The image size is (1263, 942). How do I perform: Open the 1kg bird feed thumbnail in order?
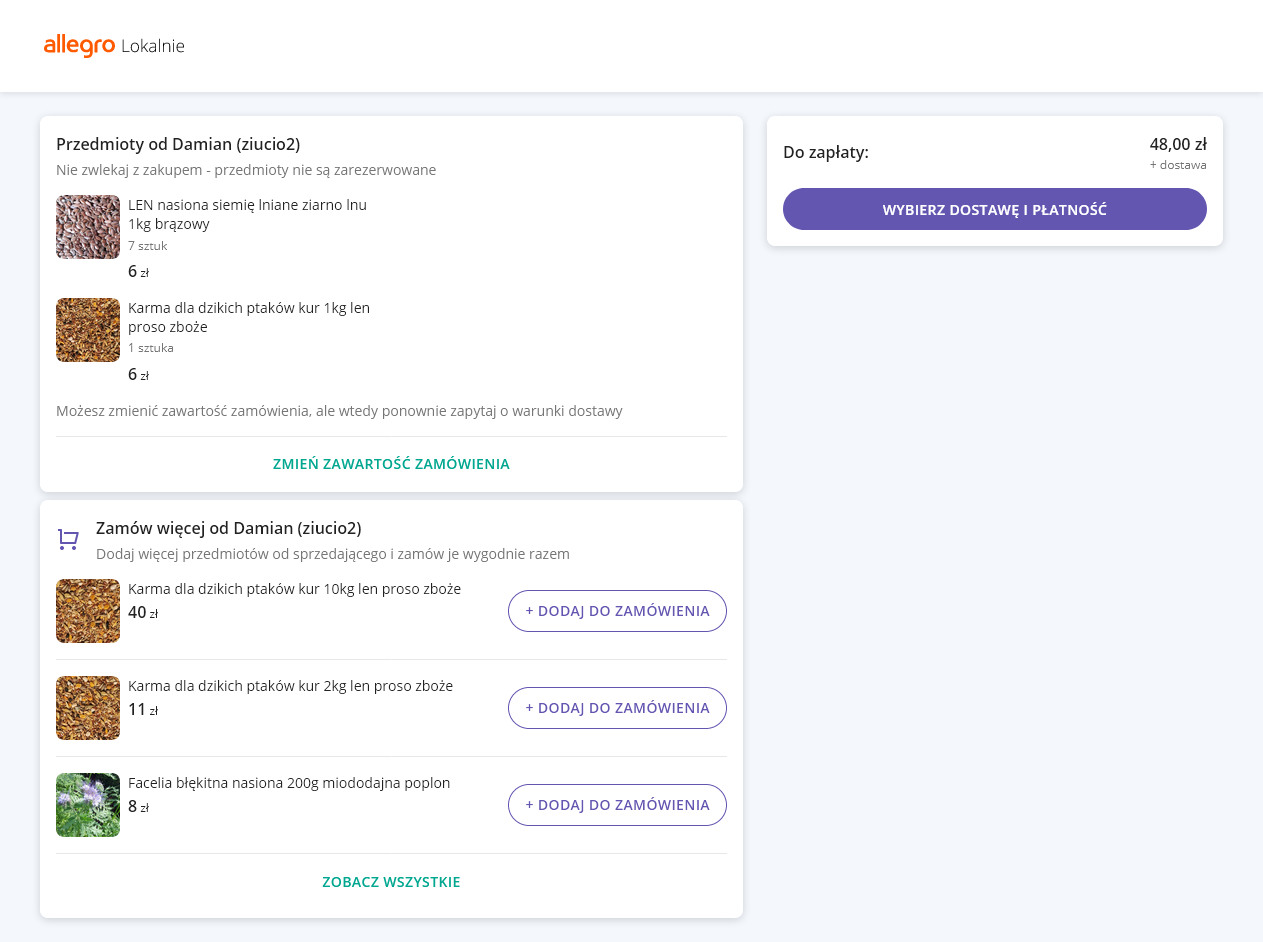[x=88, y=330]
